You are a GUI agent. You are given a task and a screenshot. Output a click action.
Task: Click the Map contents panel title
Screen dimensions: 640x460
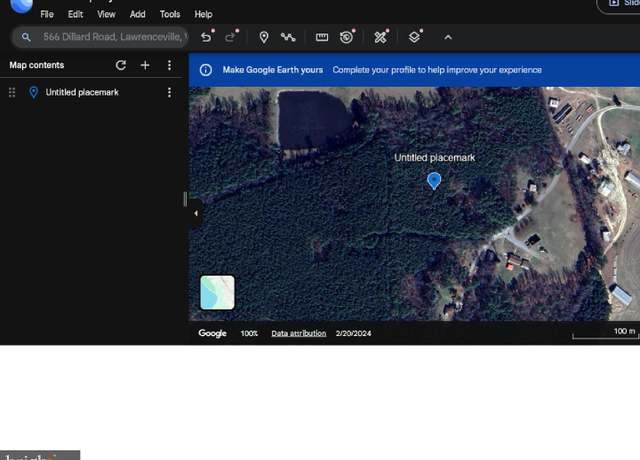click(37, 65)
